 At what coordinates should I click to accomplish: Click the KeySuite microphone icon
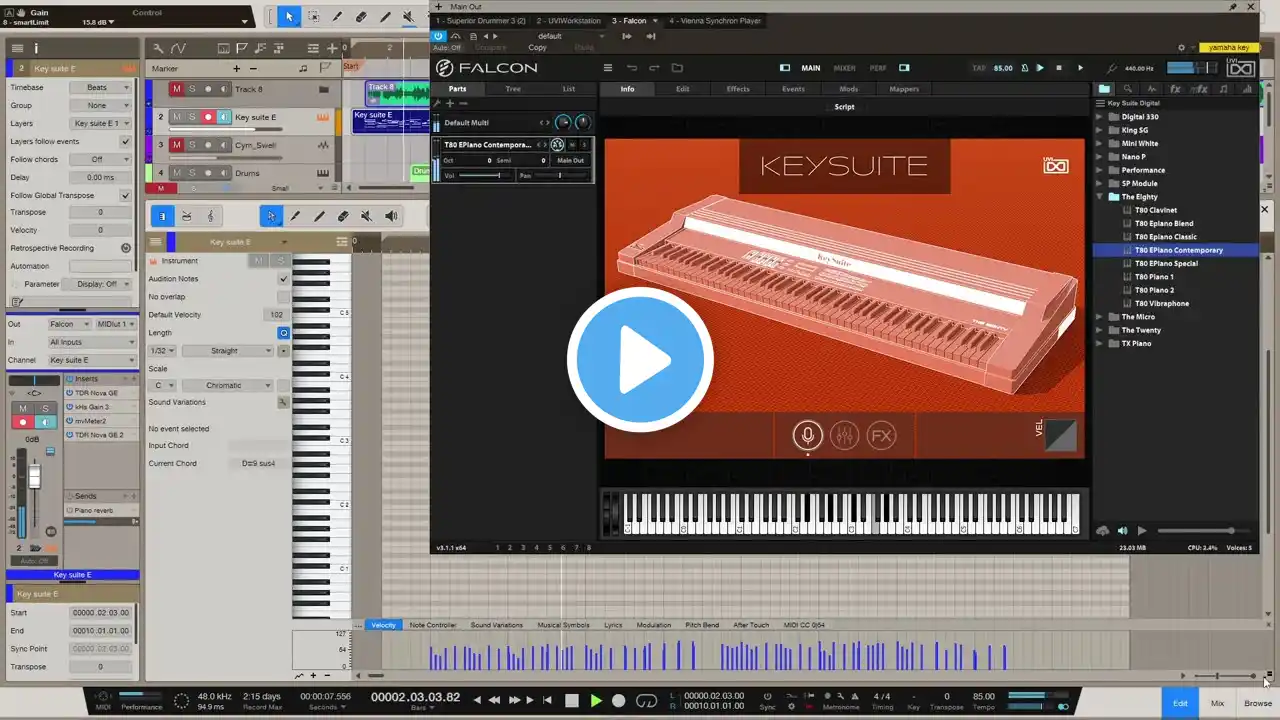[808, 435]
